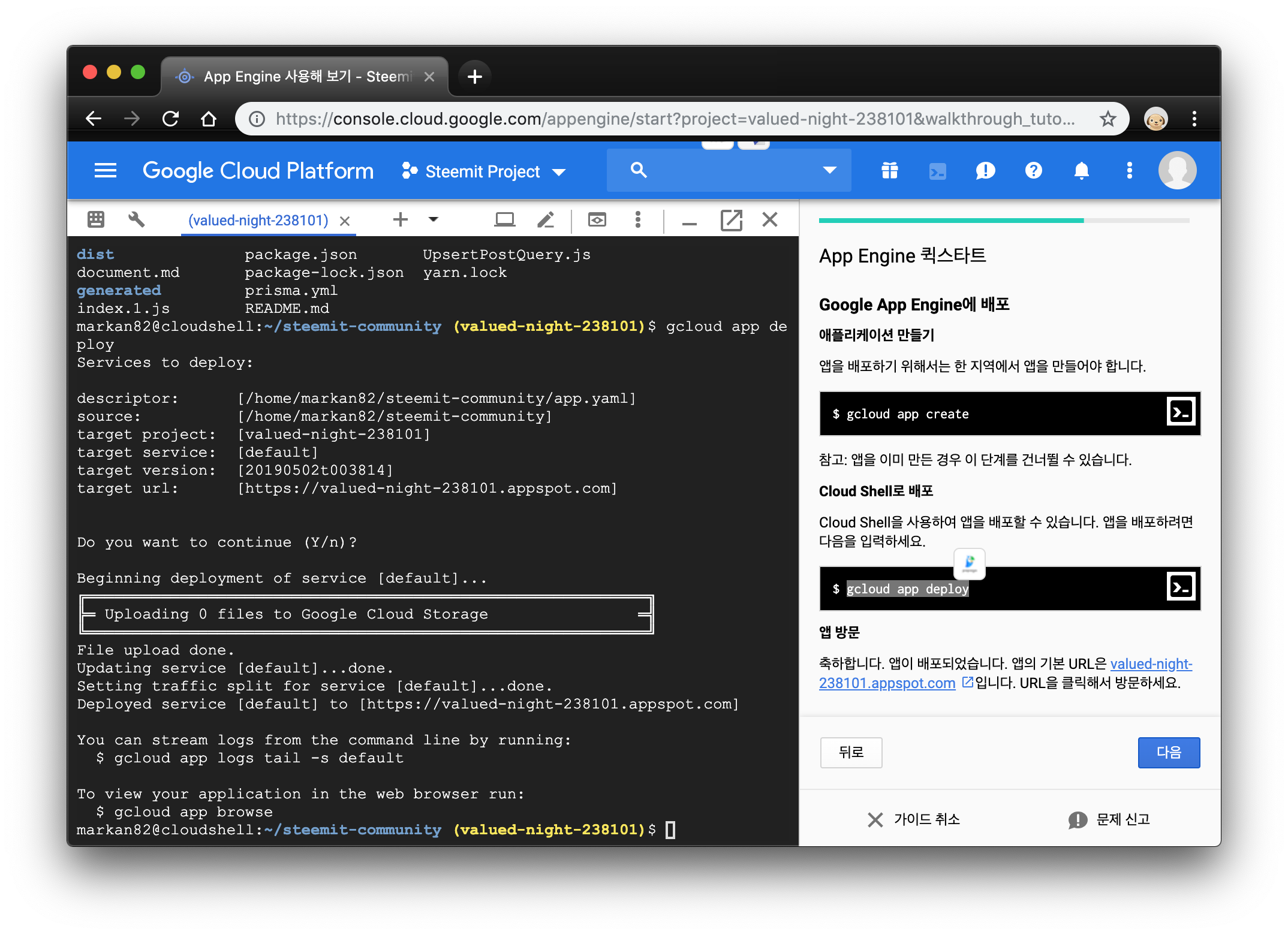
Task: Open the hamburger navigation menu
Action: [106, 171]
